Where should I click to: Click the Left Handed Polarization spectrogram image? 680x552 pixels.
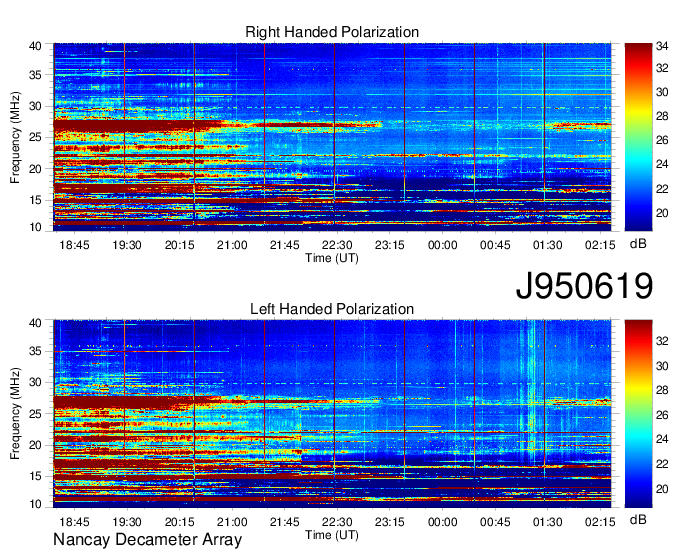tap(332, 414)
